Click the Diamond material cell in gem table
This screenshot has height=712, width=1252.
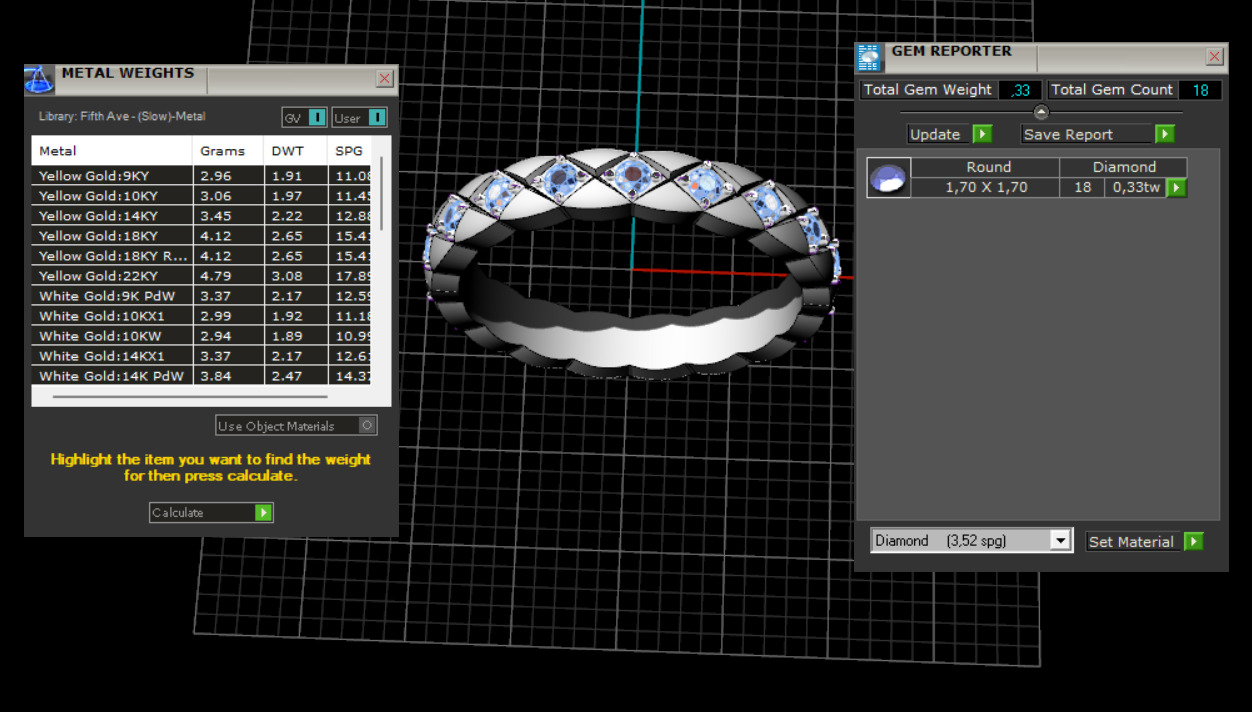click(x=1124, y=168)
